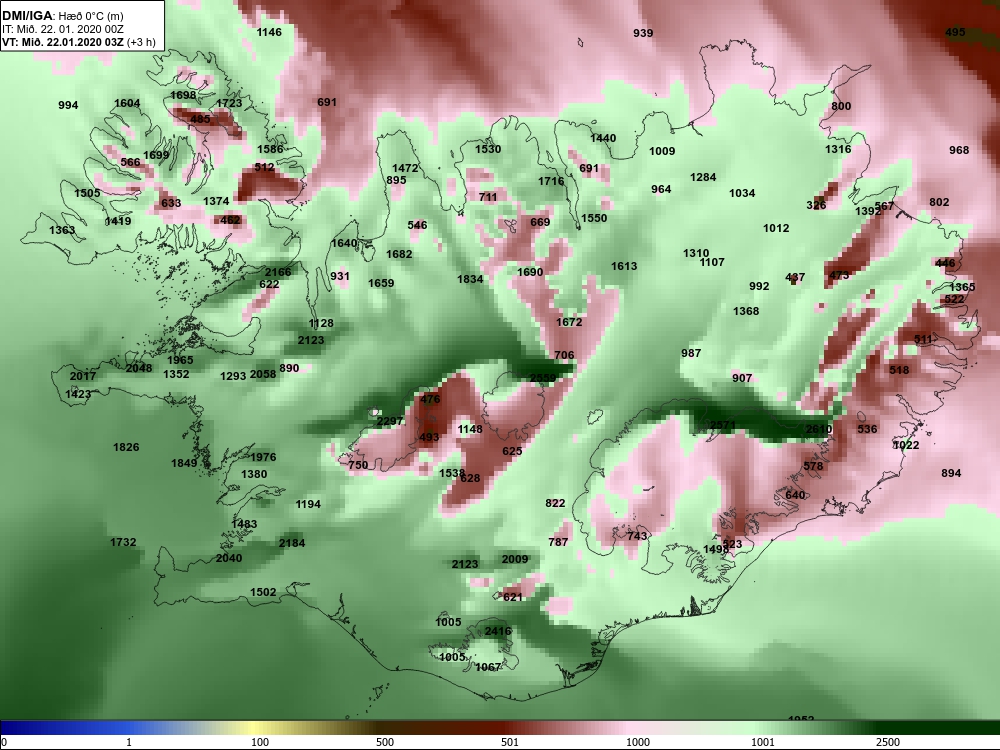Click the map value '2166'
The width and height of the screenshot is (1000, 750).
(x=278, y=272)
